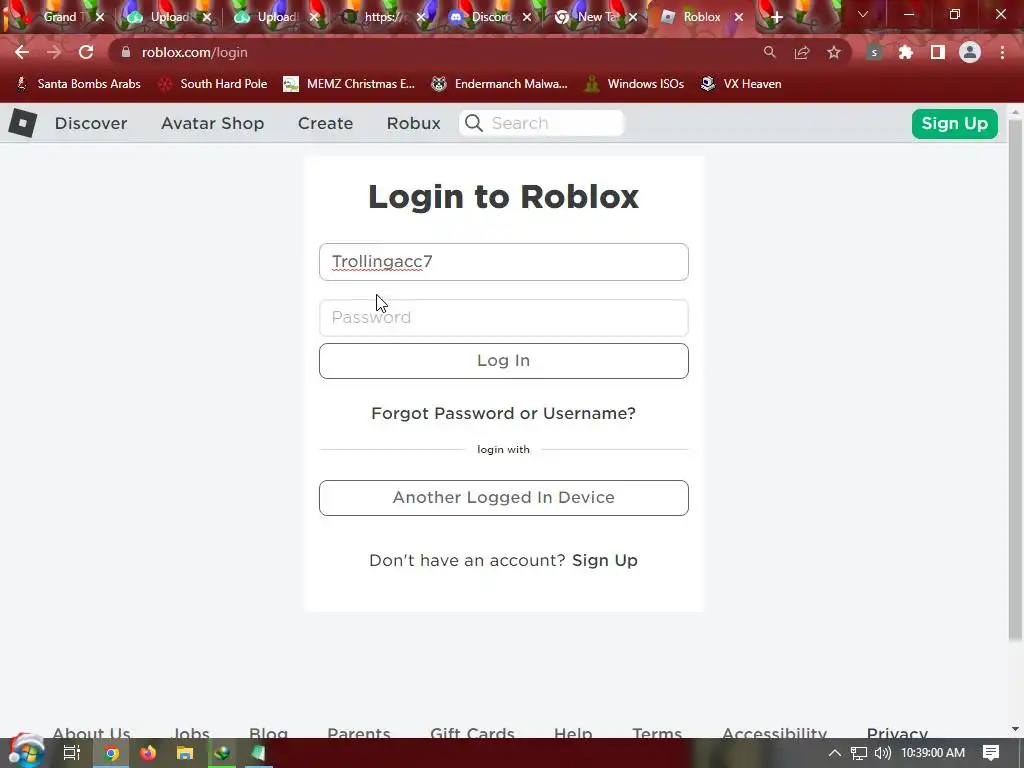
Task: Click the Sign Up link below the form
Action: [605, 560]
